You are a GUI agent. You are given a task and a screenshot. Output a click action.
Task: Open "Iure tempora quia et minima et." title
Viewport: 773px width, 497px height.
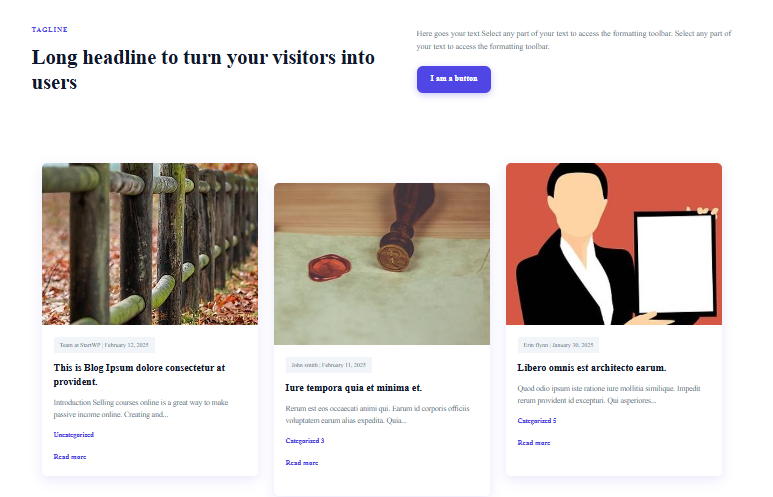(353, 388)
